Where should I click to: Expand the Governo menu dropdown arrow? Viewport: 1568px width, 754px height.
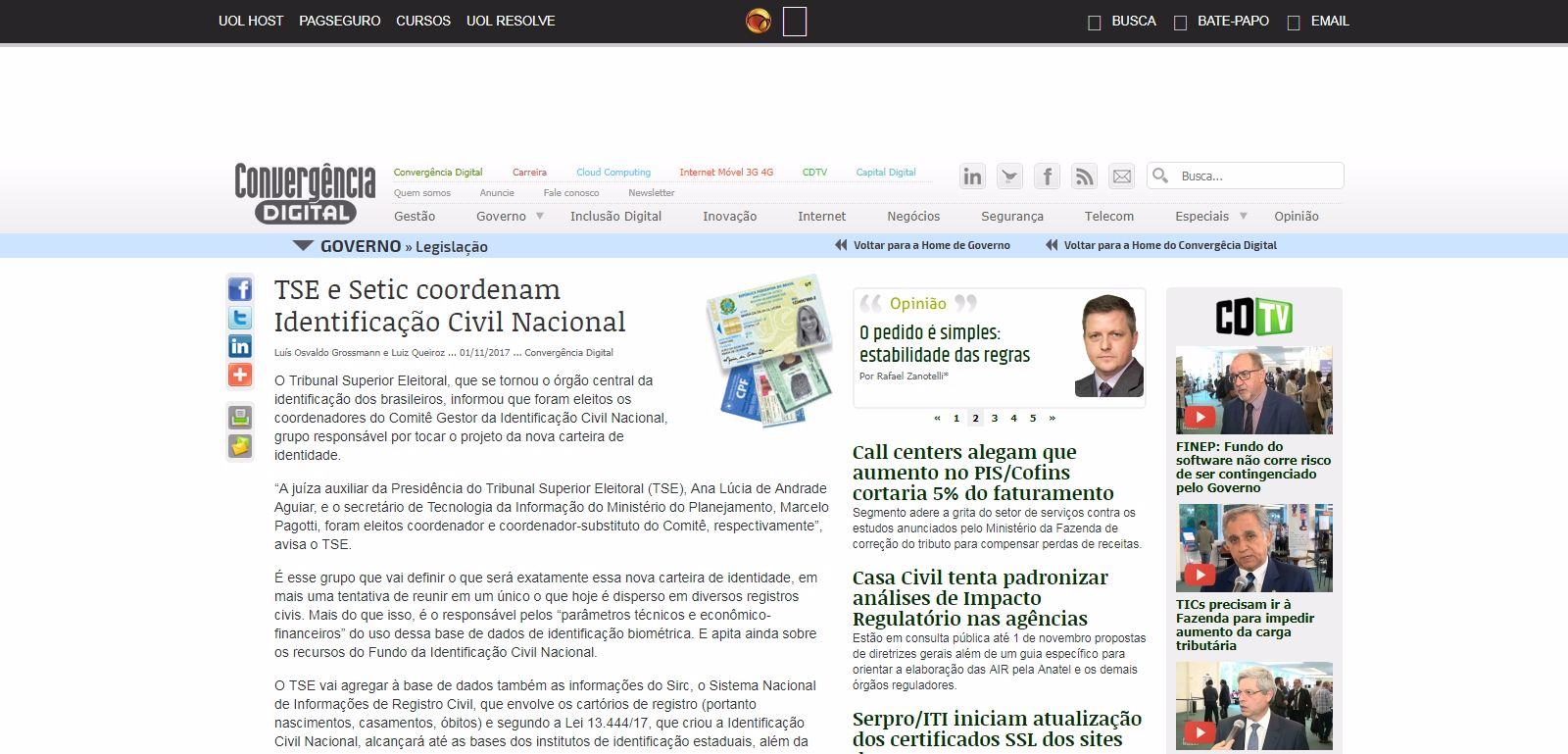pyautogui.click(x=539, y=216)
